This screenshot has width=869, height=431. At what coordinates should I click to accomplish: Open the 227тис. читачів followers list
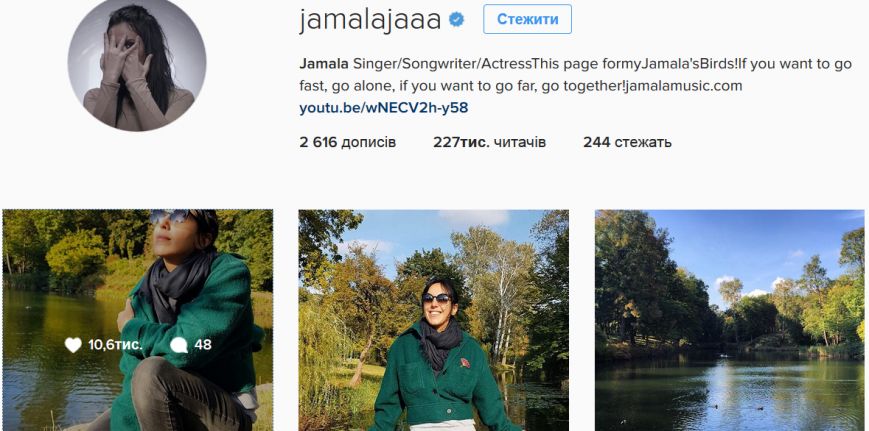[489, 142]
